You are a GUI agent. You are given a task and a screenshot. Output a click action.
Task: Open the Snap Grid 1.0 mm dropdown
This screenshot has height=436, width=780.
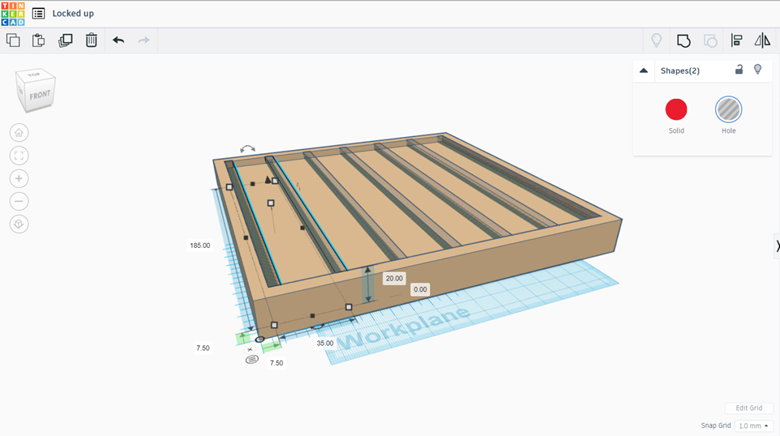point(753,426)
